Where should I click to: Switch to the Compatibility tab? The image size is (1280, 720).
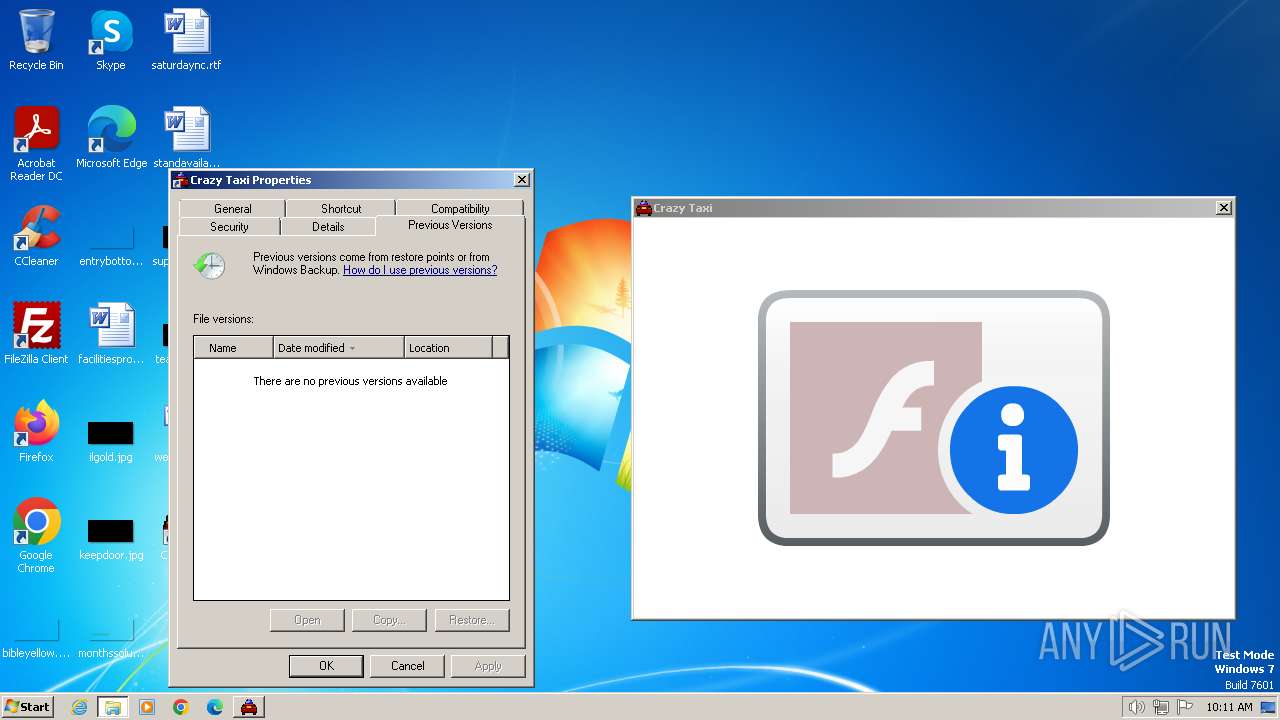tap(460, 208)
